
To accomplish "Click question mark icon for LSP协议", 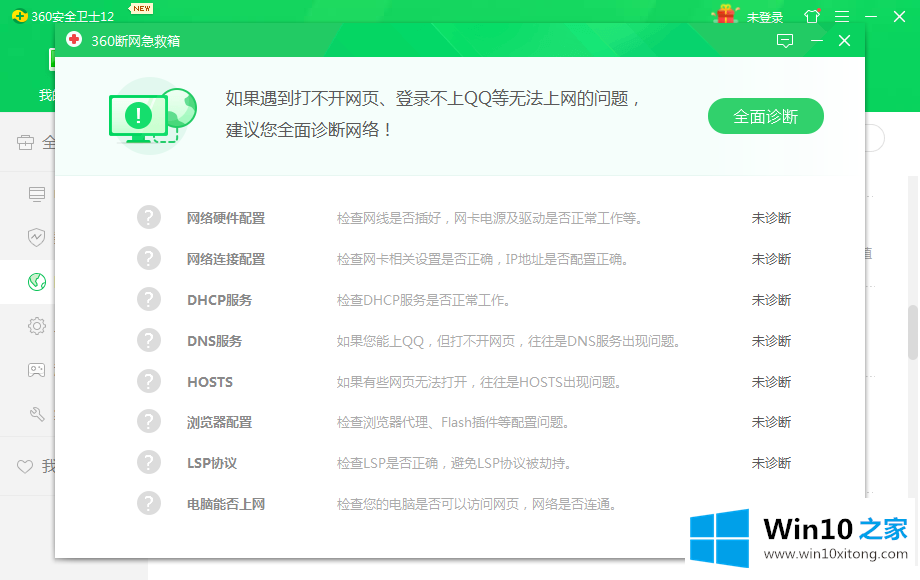I will (x=149, y=463).
